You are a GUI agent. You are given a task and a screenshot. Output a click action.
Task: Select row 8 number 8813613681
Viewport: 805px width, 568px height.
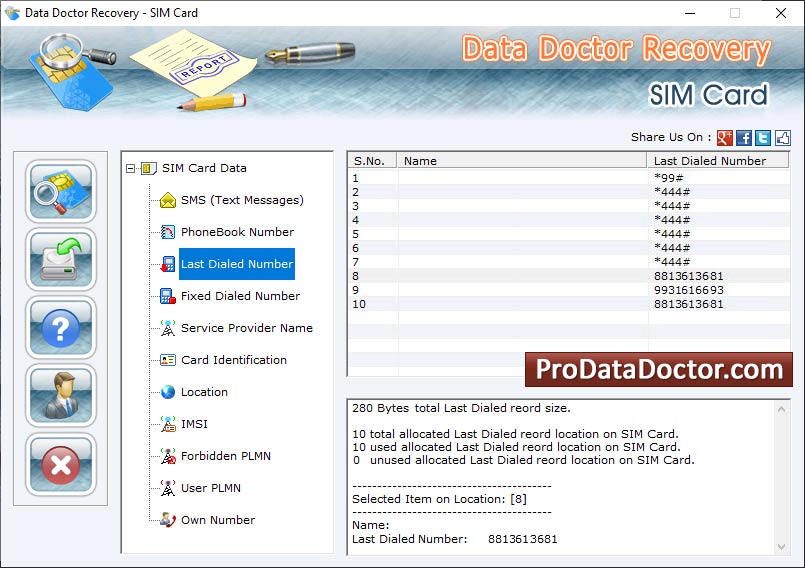(569, 276)
